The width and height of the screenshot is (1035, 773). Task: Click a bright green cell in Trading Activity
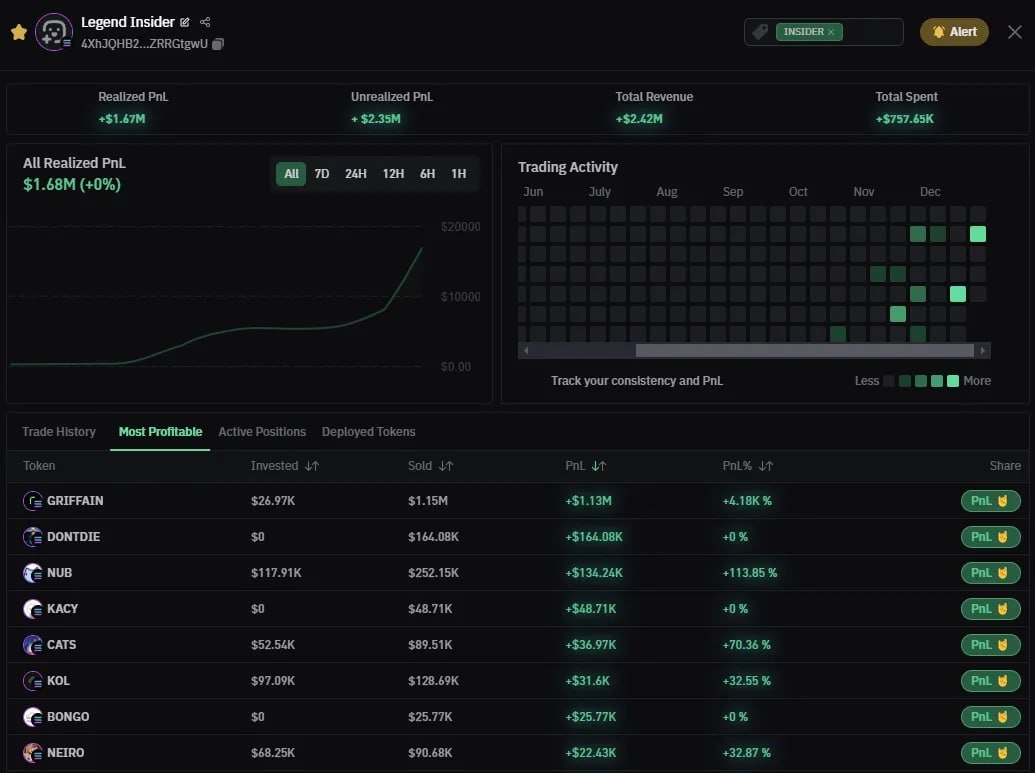click(977, 233)
